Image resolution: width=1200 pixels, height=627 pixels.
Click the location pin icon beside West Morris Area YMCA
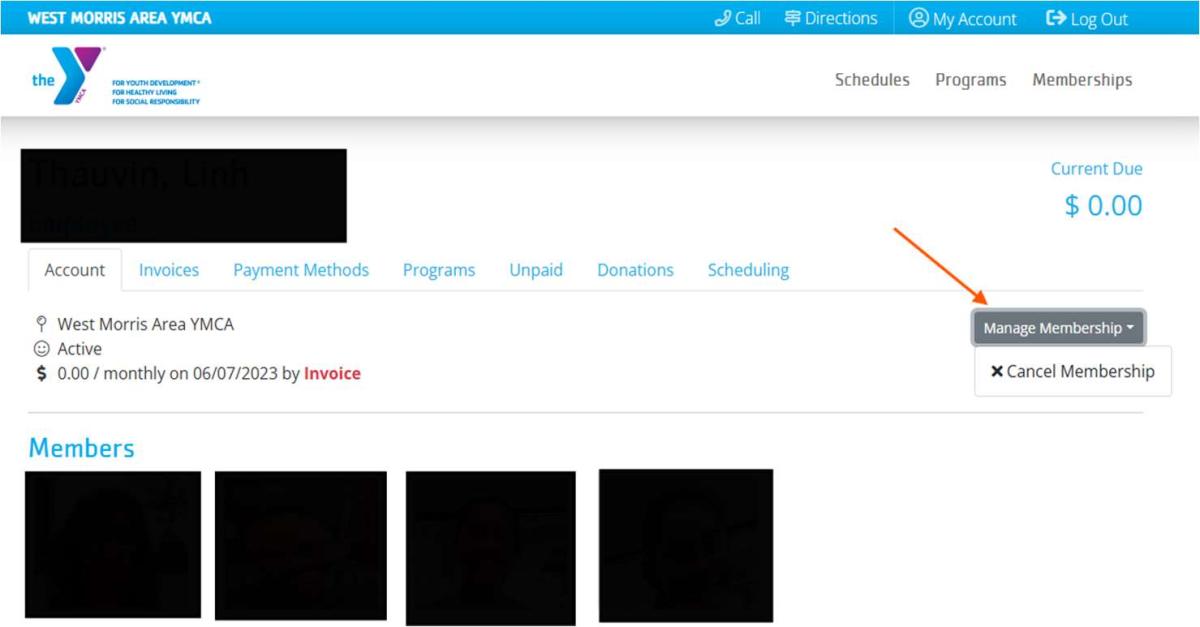tap(41, 324)
